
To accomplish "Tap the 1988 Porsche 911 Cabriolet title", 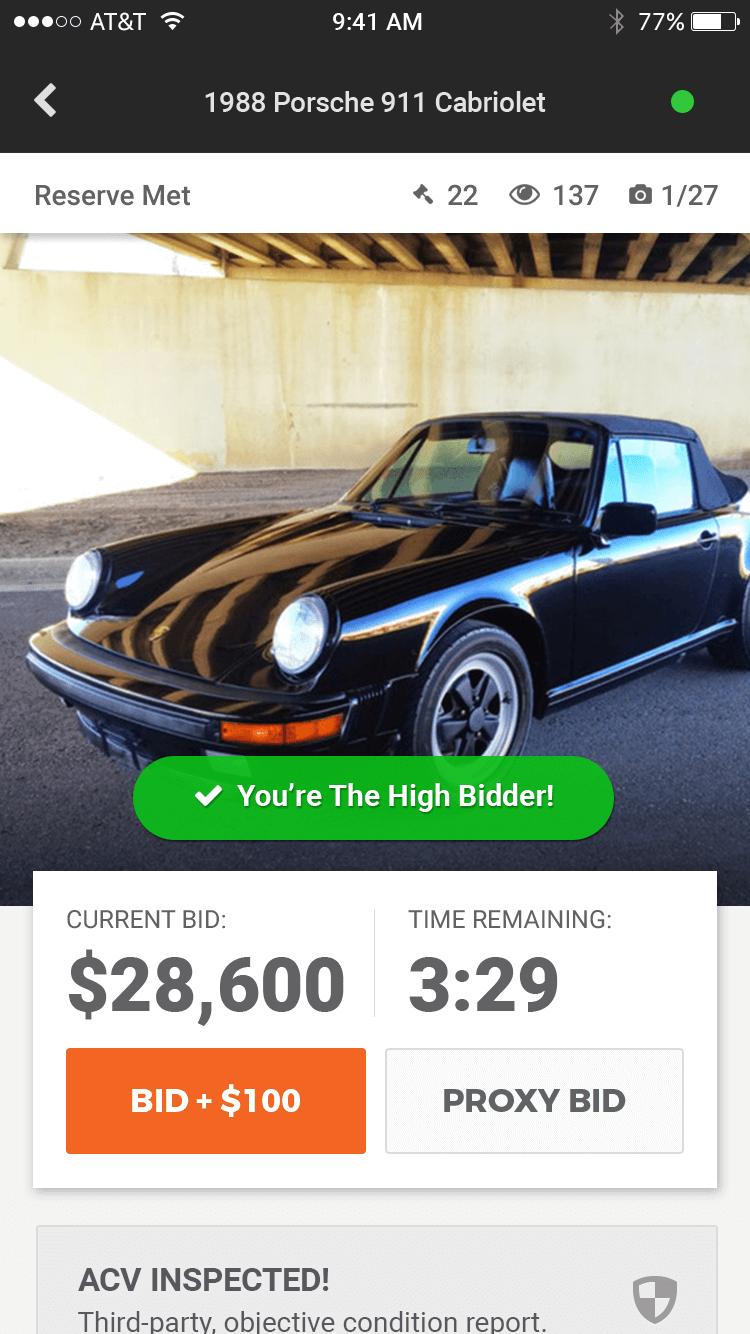I will click(375, 102).
